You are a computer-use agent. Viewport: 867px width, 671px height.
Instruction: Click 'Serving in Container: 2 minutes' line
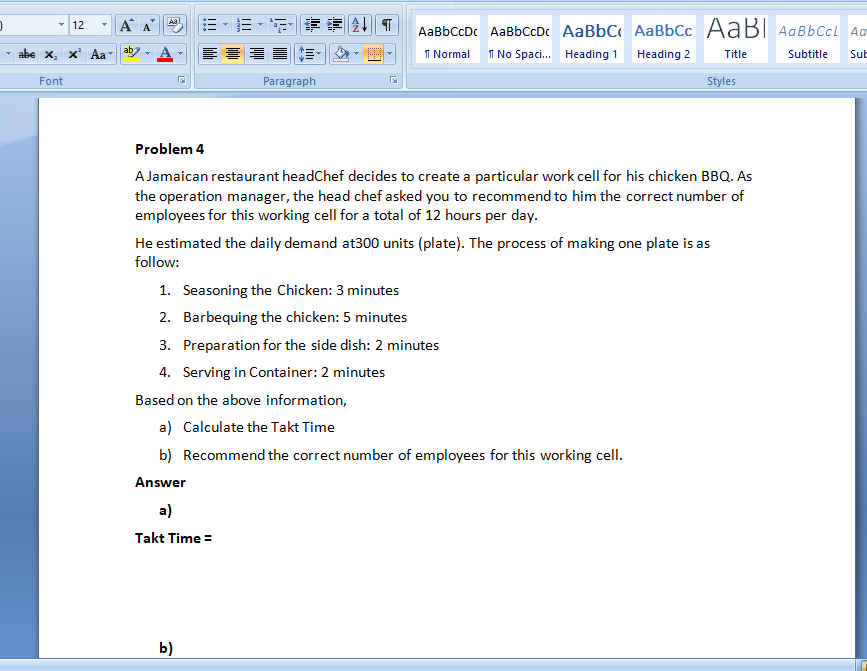(x=284, y=372)
